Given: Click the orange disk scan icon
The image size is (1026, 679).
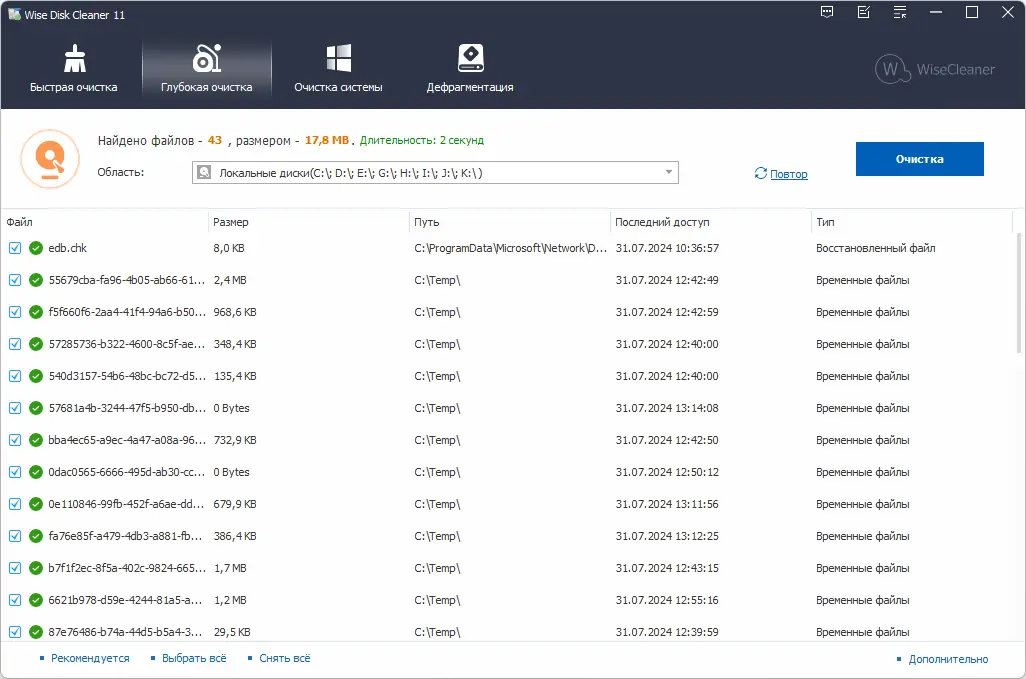Looking at the screenshot, I should tap(49, 158).
